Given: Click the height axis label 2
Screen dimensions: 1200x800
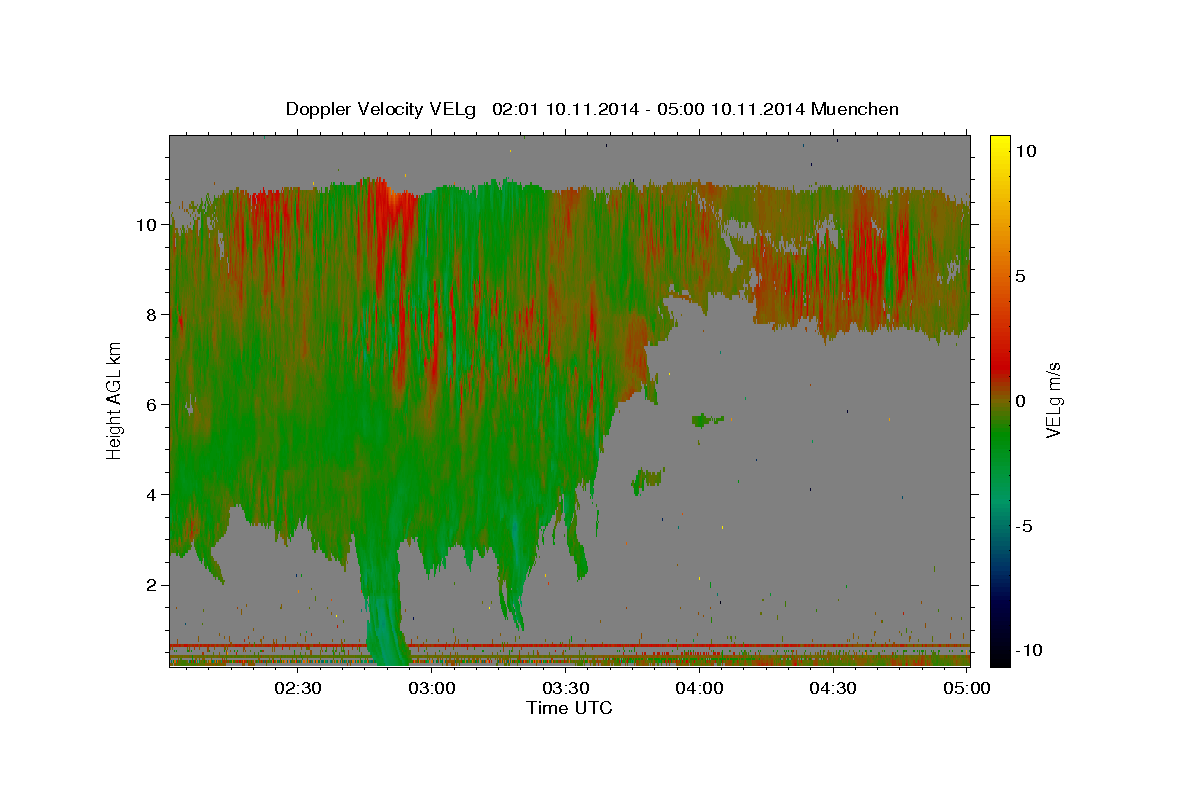Looking at the screenshot, I should [x=152, y=585].
